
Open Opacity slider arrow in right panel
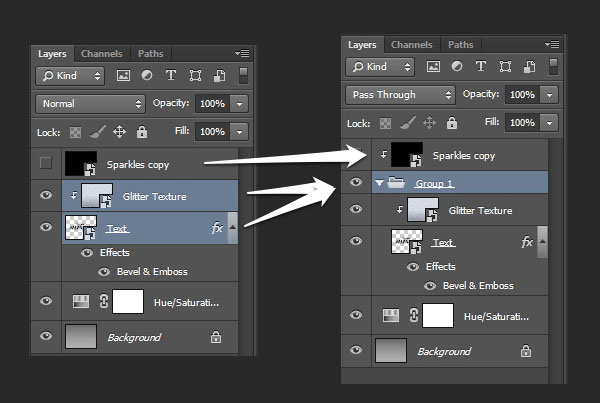[x=549, y=95]
